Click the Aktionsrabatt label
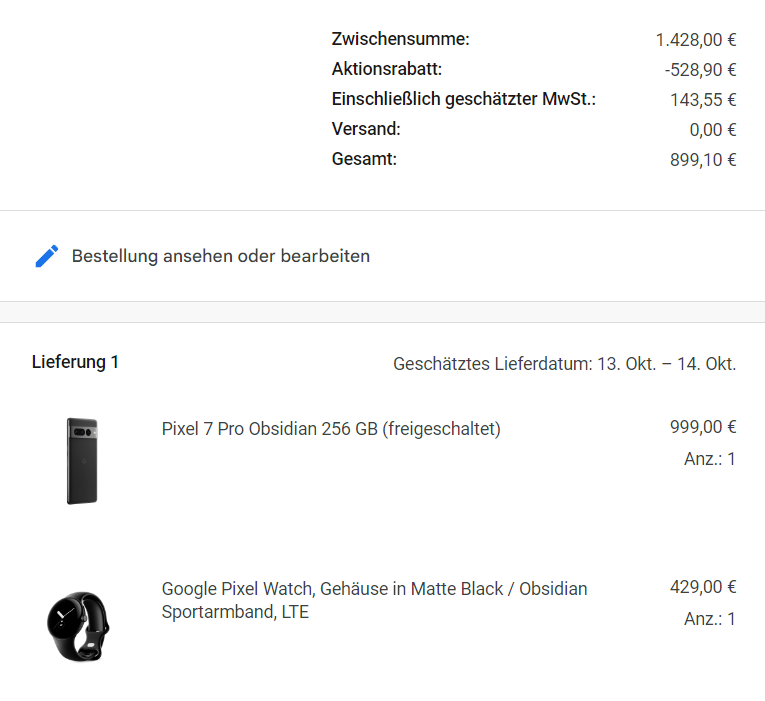765x701 pixels. click(x=386, y=69)
